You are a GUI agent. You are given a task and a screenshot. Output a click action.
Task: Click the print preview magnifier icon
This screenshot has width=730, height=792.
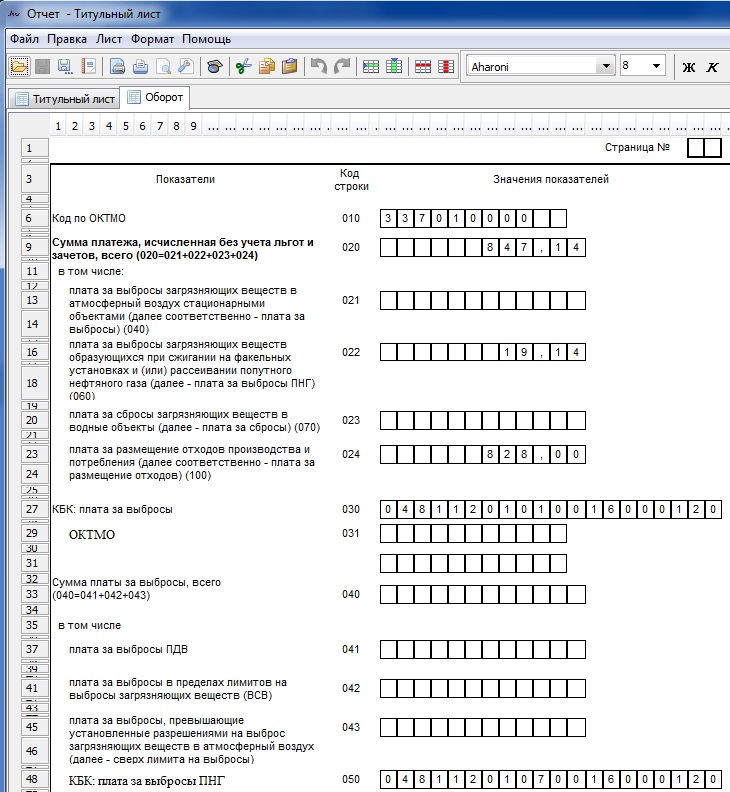[x=163, y=67]
